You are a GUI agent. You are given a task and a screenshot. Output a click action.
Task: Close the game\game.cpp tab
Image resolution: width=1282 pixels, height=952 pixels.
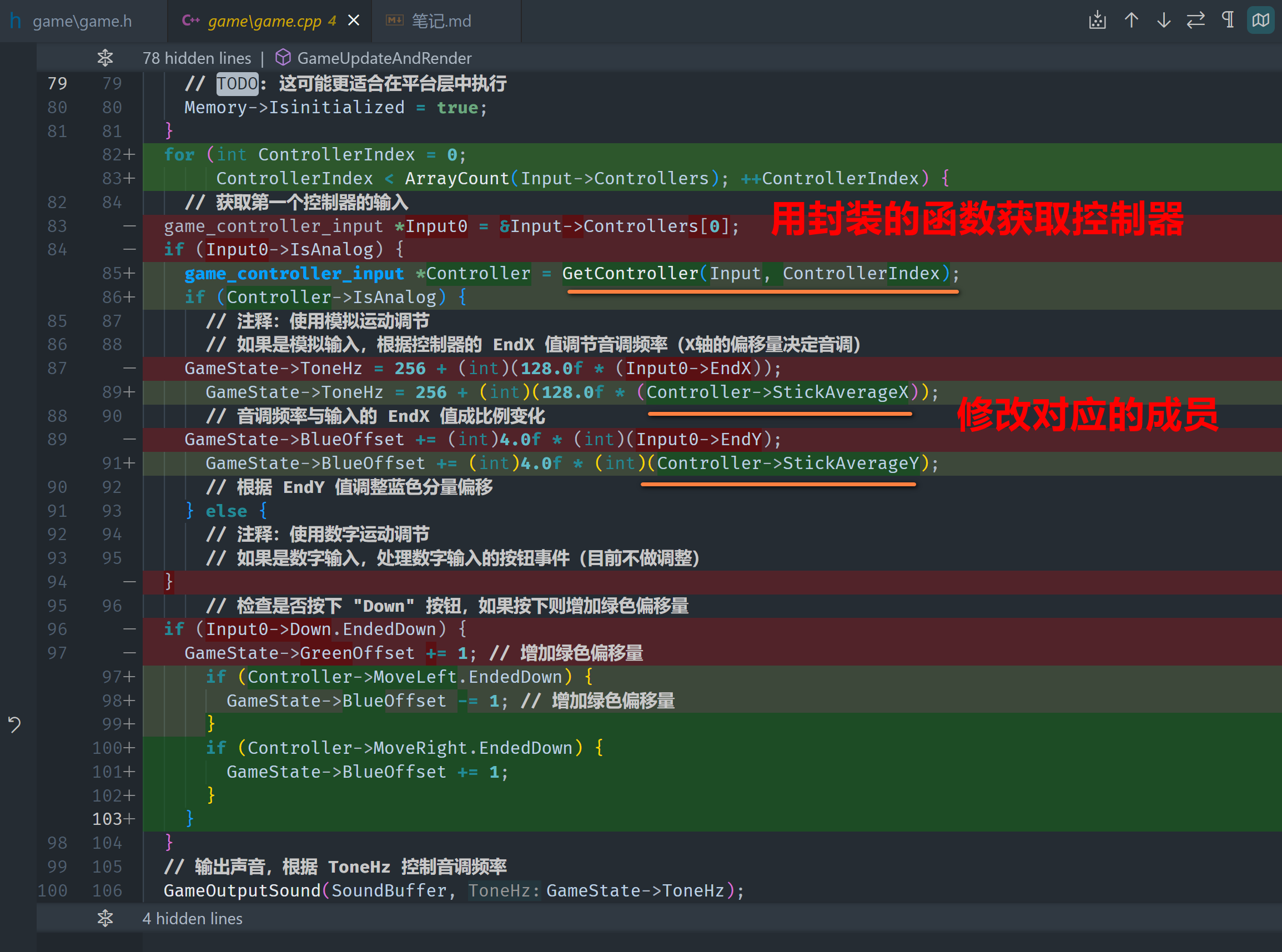[x=354, y=21]
